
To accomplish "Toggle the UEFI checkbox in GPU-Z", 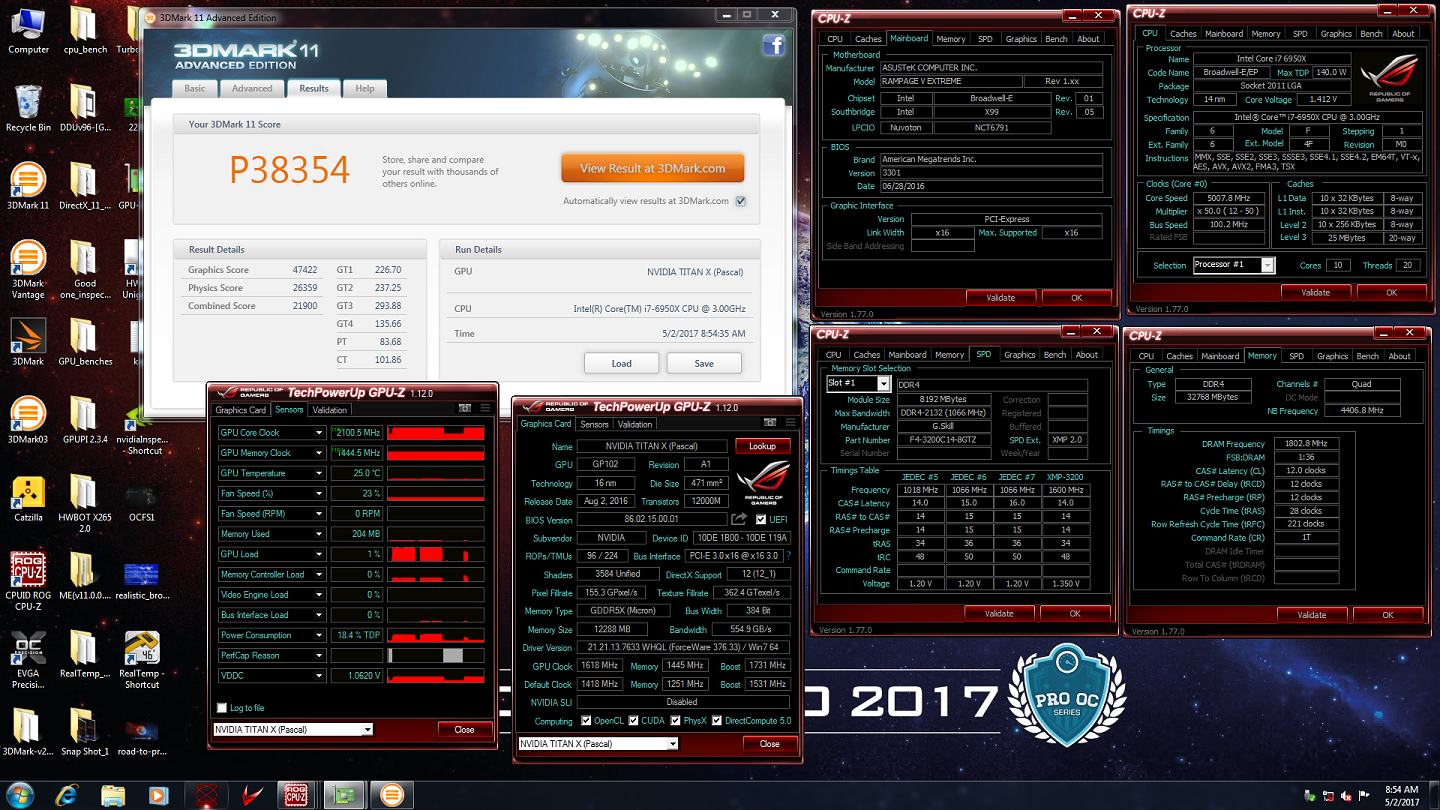I will click(762, 519).
